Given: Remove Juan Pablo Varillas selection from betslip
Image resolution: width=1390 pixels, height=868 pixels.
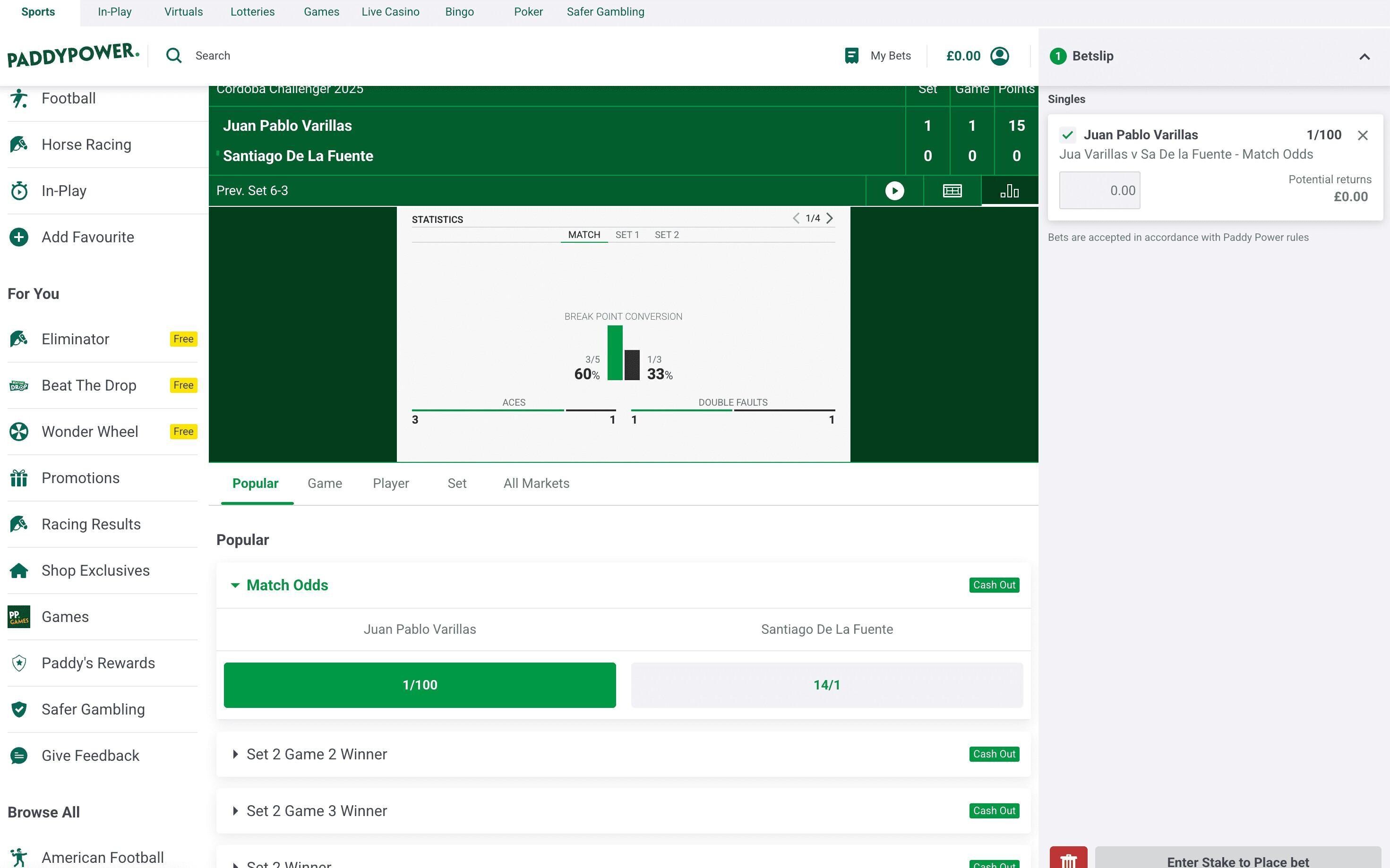Looking at the screenshot, I should coord(1363,136).
